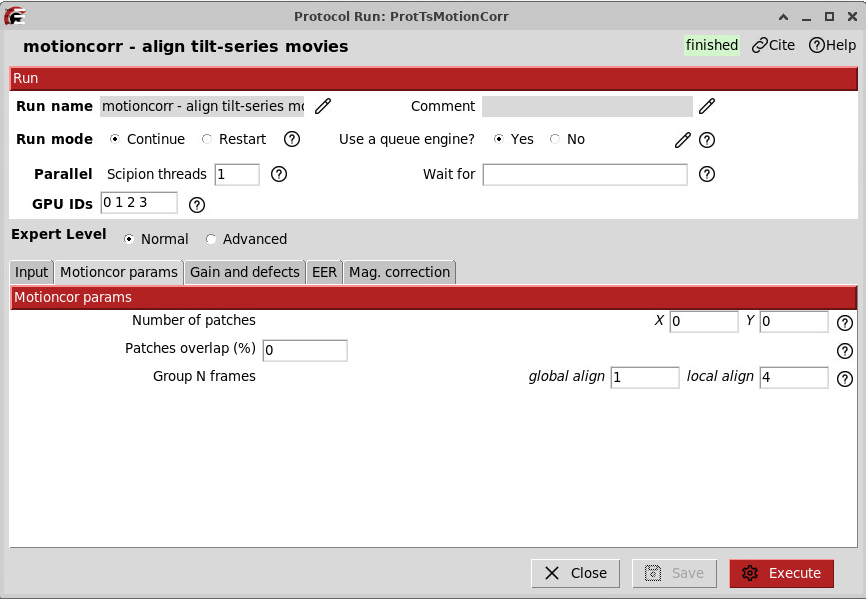Open the Gain and defects tab
866x599 pixels.
[245, 272]
